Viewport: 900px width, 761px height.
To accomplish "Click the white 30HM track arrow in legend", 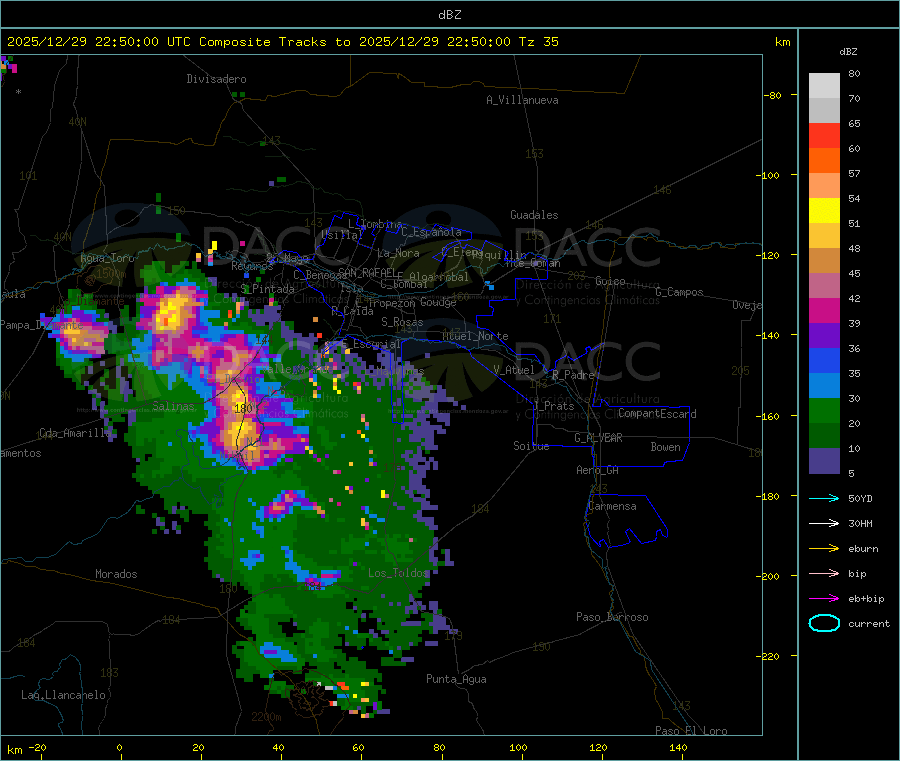I will point(824,523).
